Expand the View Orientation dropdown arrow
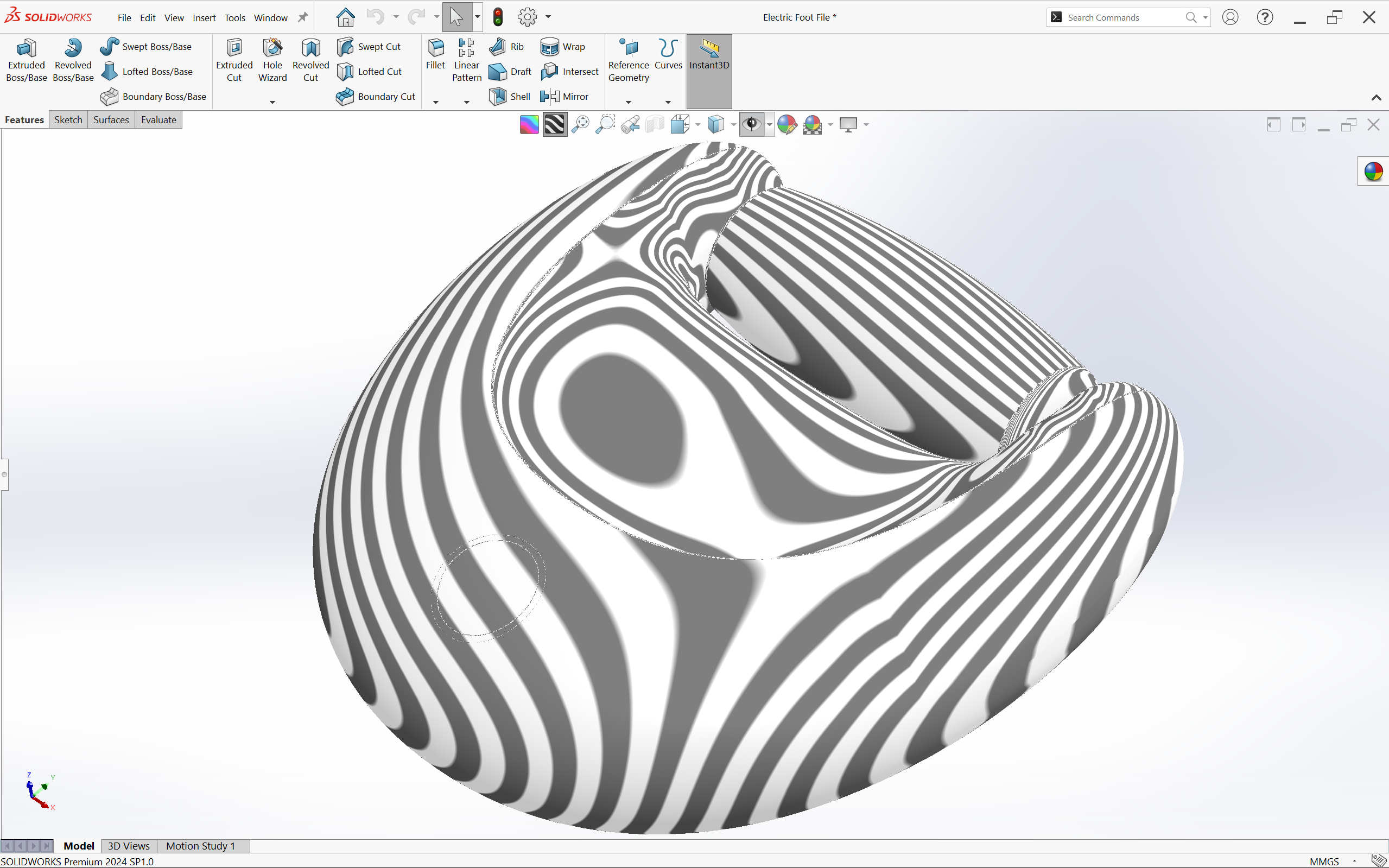 (x=698, y=124)
